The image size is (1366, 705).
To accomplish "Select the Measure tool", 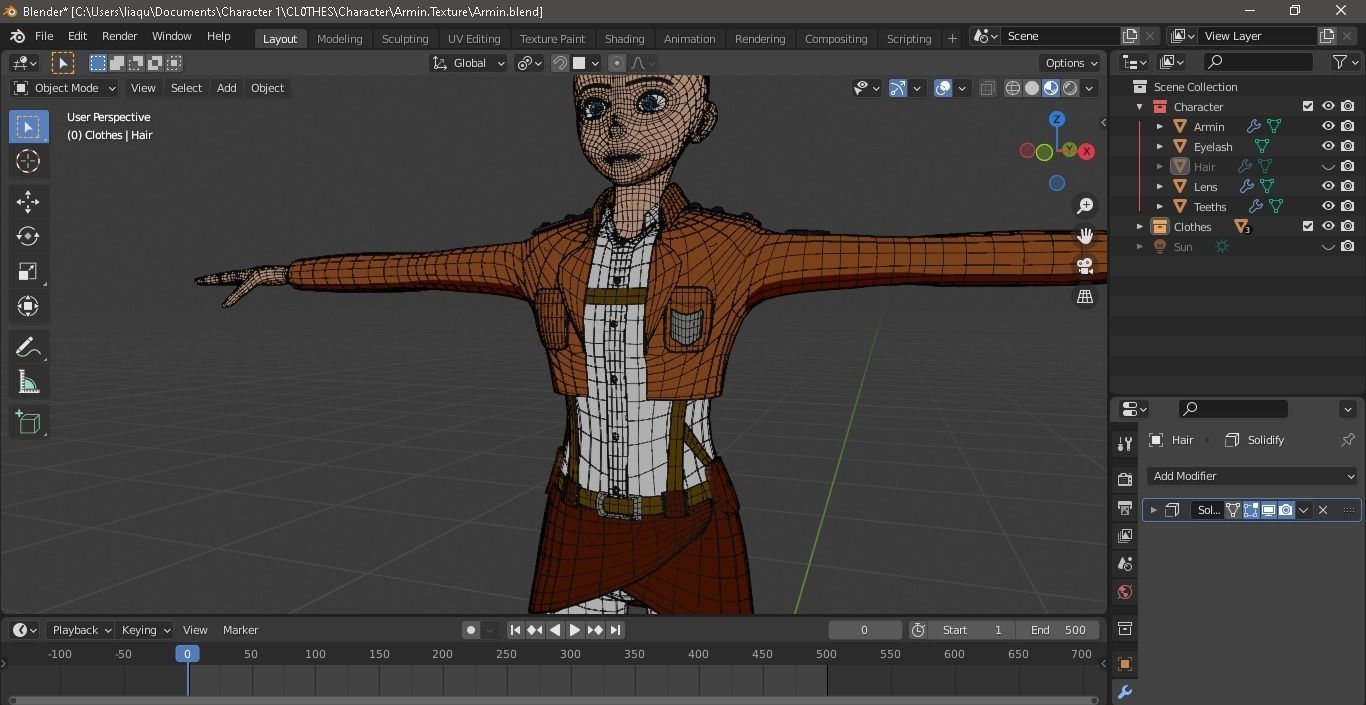I will pos(28,381).
